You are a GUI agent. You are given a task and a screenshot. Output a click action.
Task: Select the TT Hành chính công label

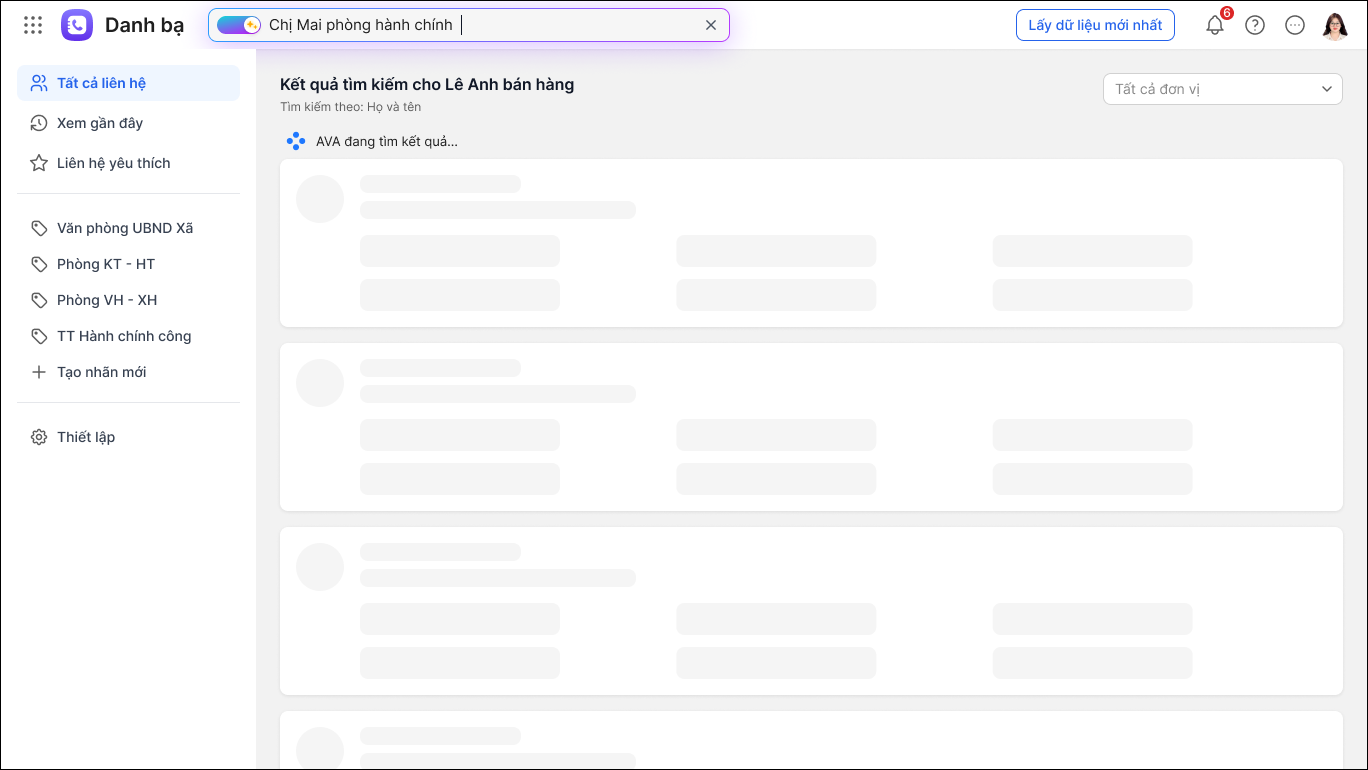pos(124,336)
